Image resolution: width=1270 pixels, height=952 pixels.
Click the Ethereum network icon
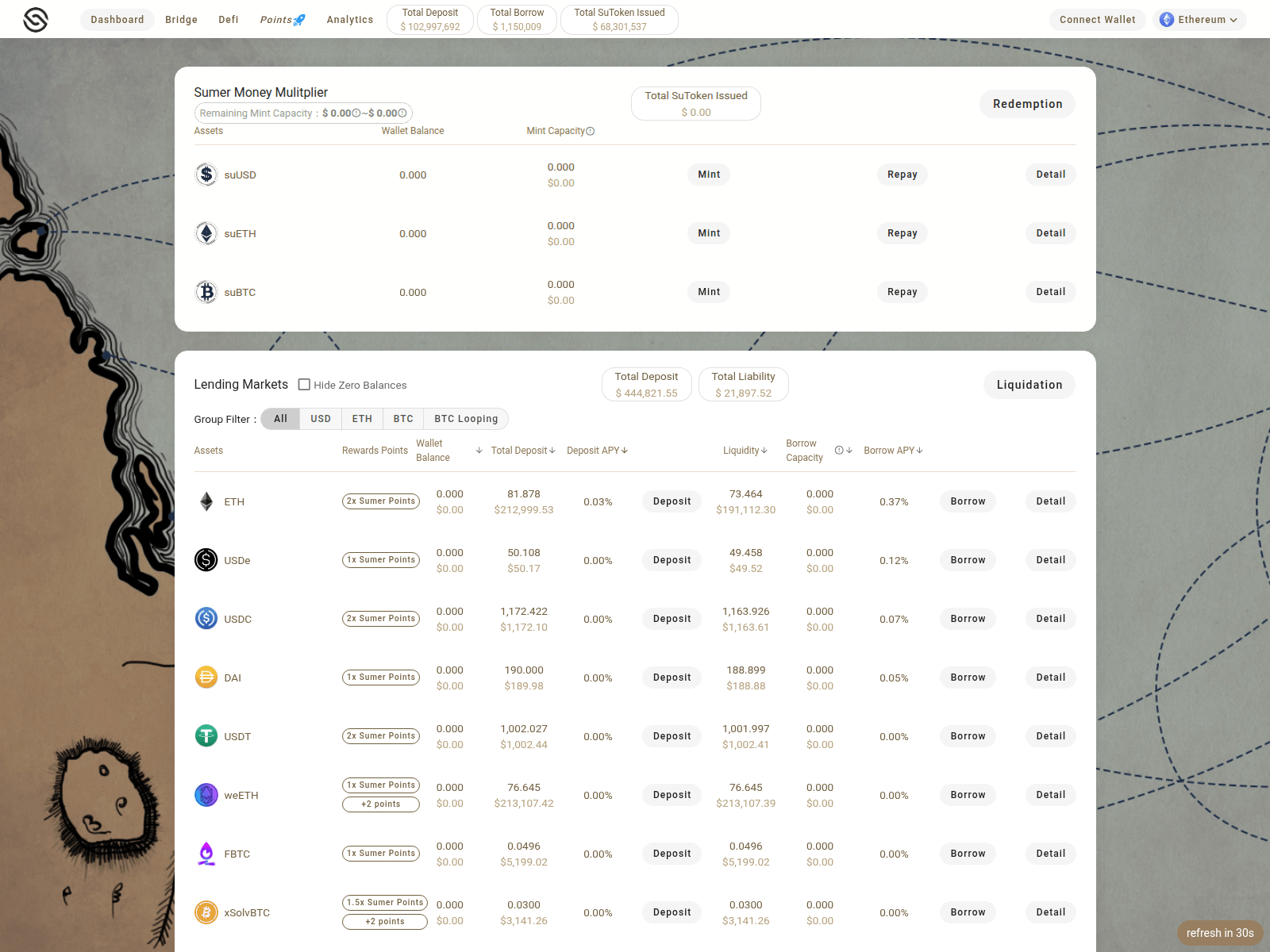pos(1167,20)
